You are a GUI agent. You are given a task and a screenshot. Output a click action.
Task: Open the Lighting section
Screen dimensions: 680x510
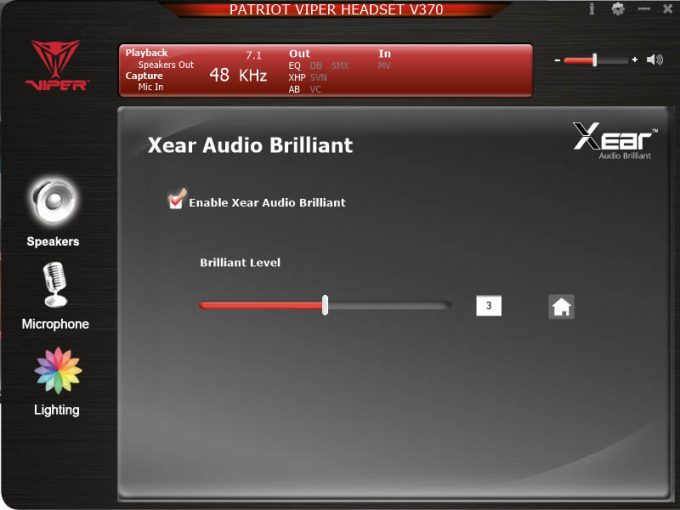(x=57, y=382)
